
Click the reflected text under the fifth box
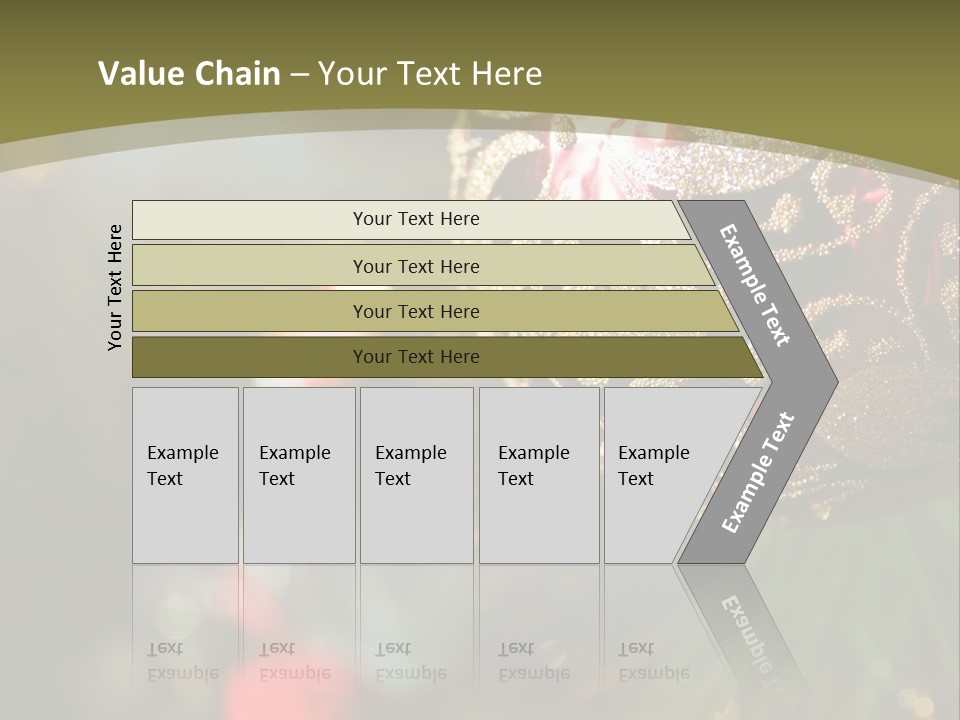point(654,661)
